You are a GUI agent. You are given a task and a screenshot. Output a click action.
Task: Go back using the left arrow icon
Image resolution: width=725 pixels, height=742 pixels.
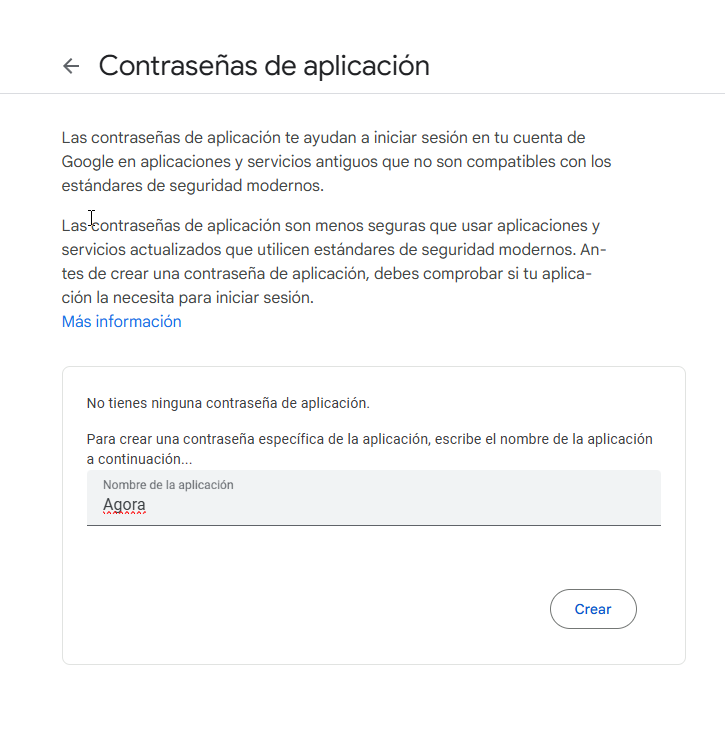[x=71, y=66]
